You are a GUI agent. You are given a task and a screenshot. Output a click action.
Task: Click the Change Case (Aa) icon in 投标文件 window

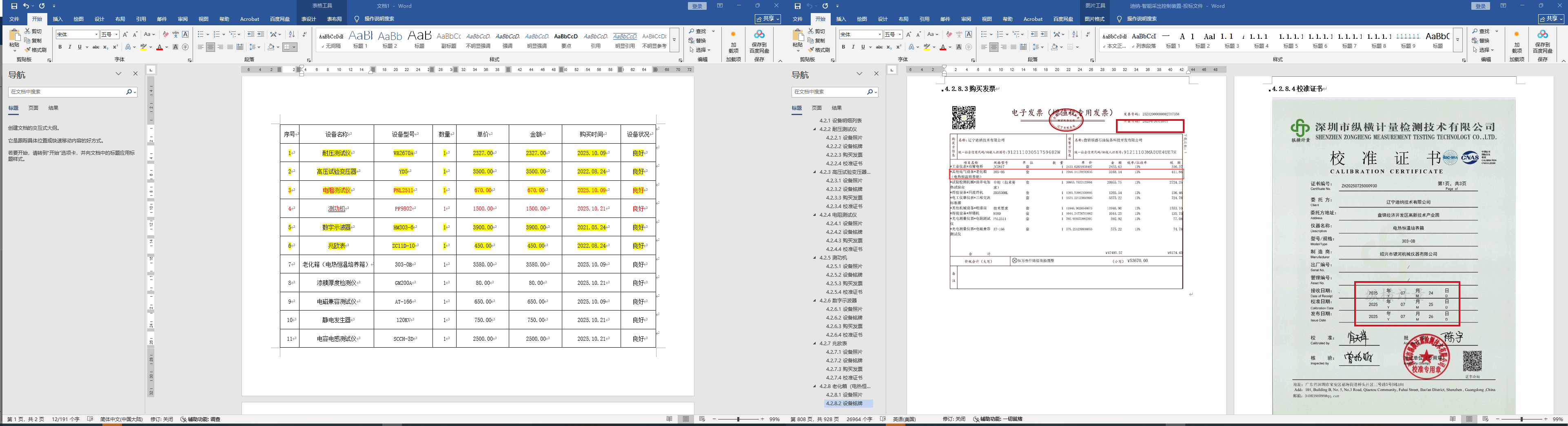pyautogui.click(x=932, y=35)
